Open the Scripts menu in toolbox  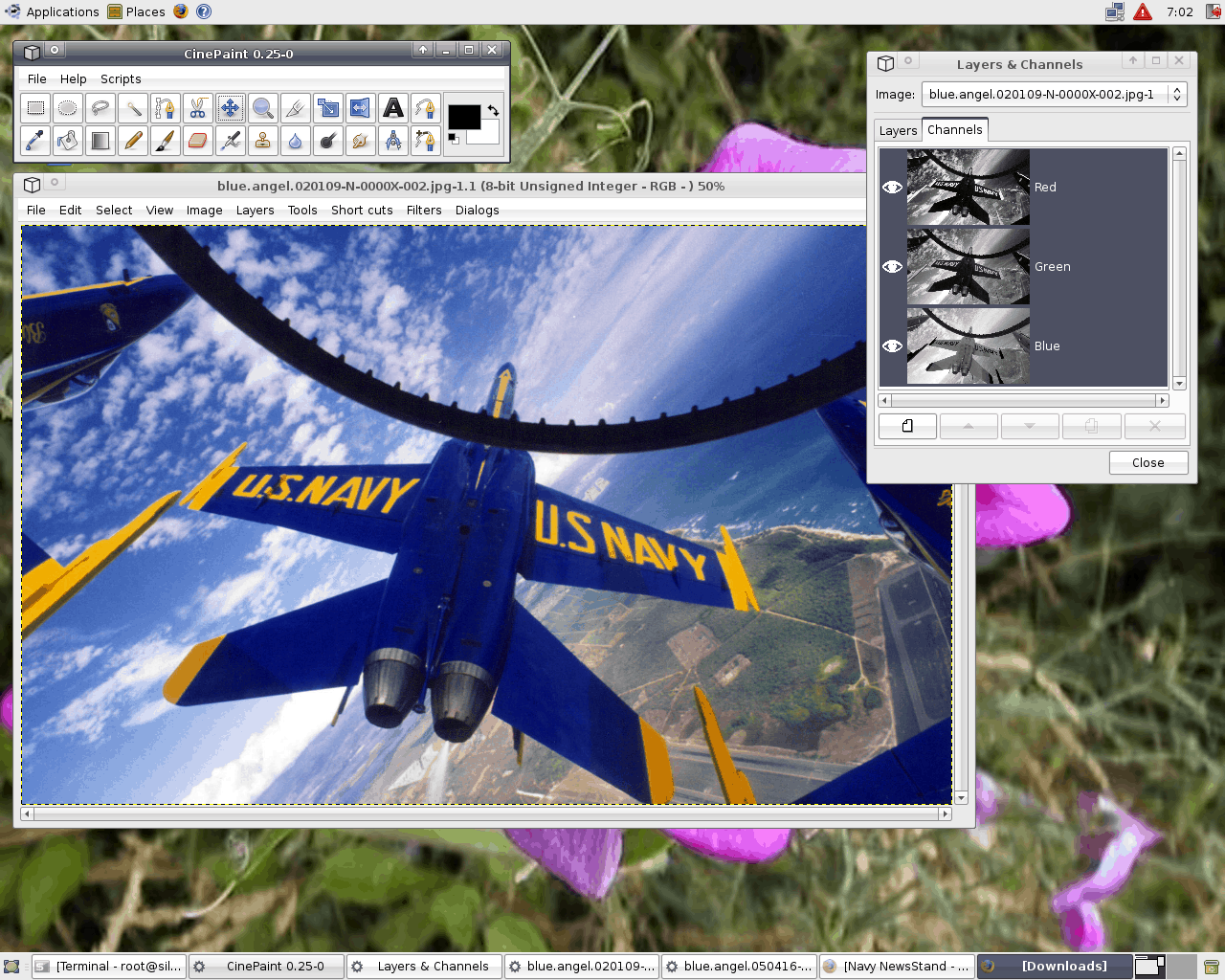pyautogui.click(x=121, y=79)
